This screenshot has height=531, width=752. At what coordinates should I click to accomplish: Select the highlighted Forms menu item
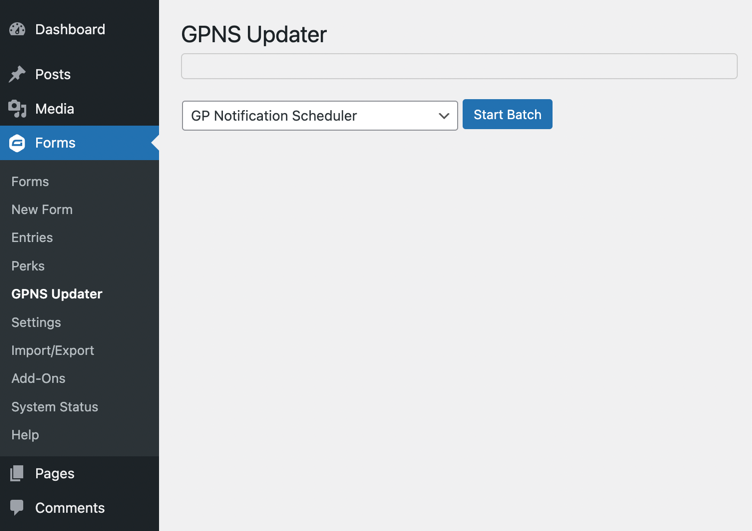coord(80,143)
